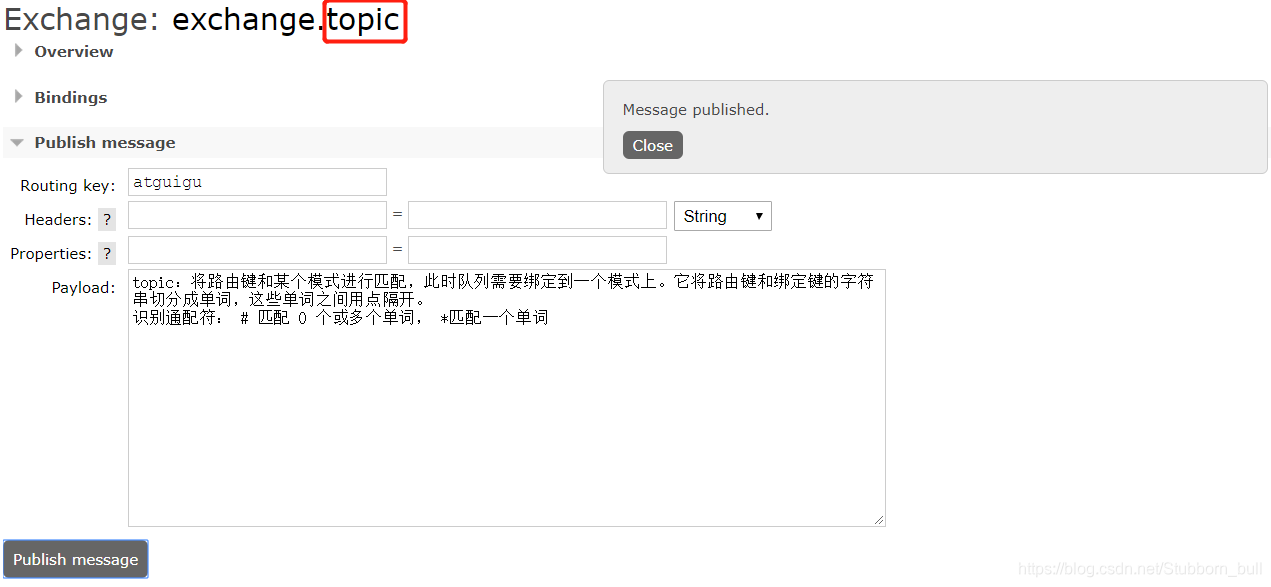Screen dimensions: 1271x587
Task: Click the Publish message button
Action: pos(75,559)
